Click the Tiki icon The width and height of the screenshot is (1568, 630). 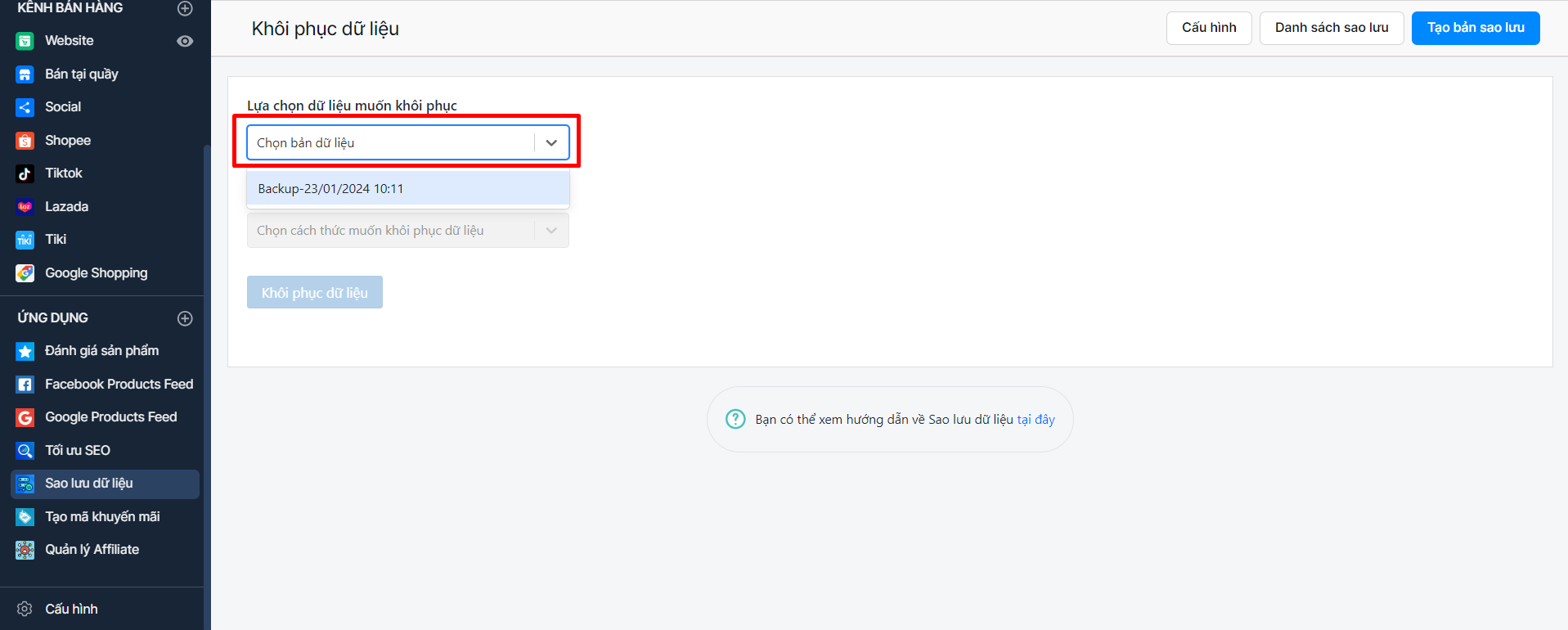coord(25,240)
